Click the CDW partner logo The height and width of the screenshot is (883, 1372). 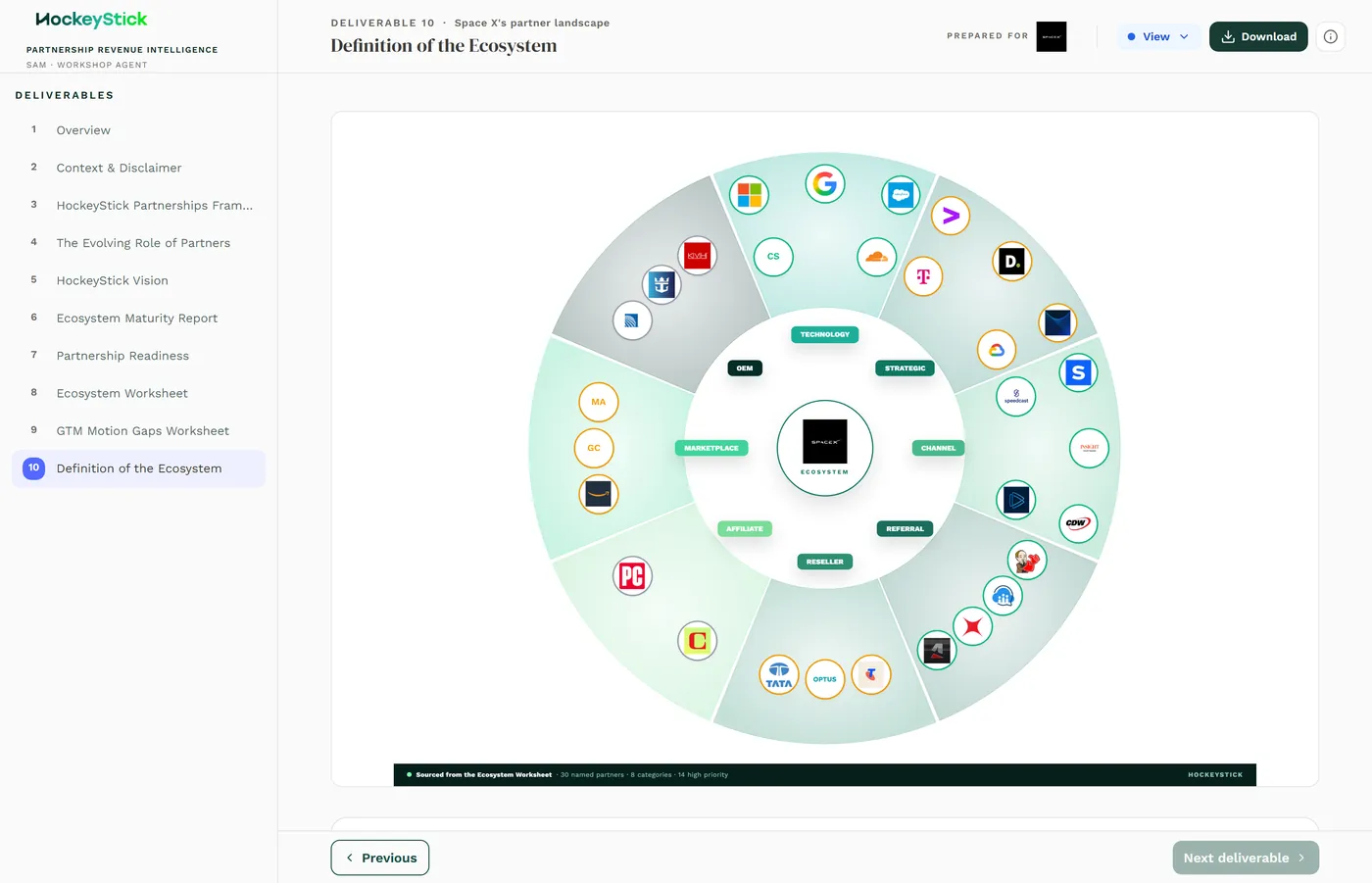click(x=1078, y=523)
